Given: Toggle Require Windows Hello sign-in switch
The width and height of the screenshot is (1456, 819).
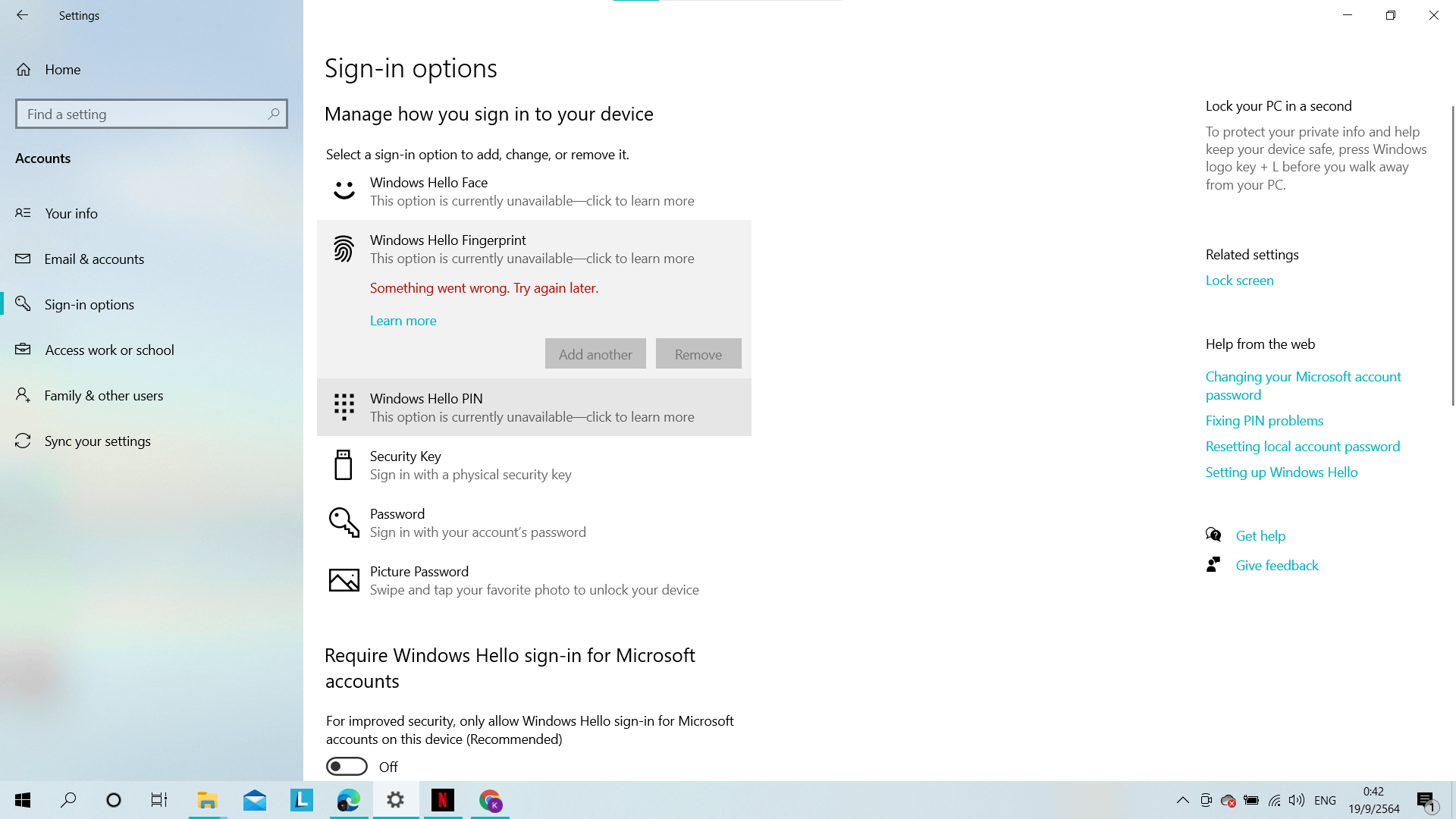Looking at the screenshot, I should 347,767.
